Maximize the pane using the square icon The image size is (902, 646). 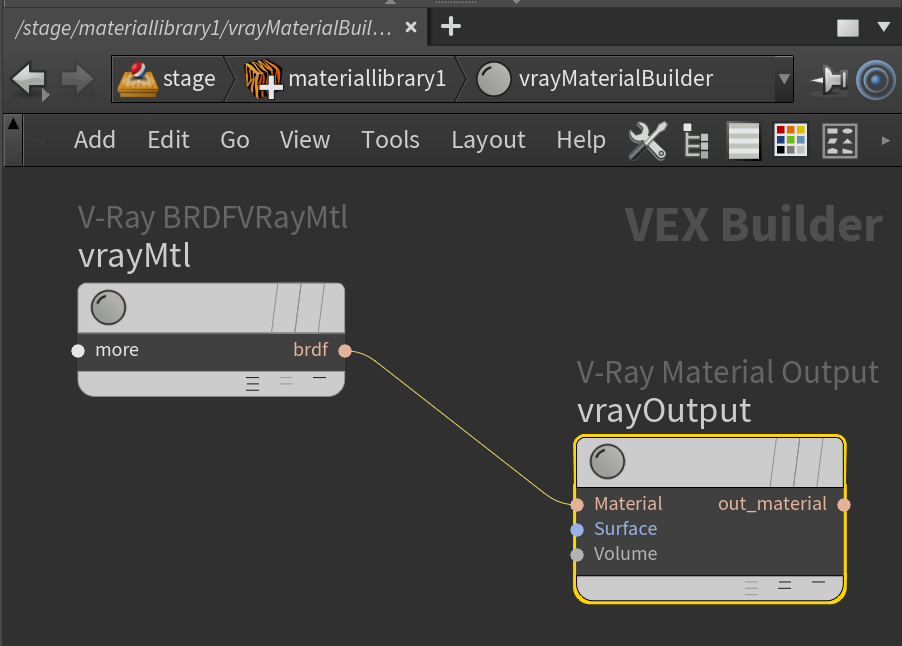(x=847, y=28)
